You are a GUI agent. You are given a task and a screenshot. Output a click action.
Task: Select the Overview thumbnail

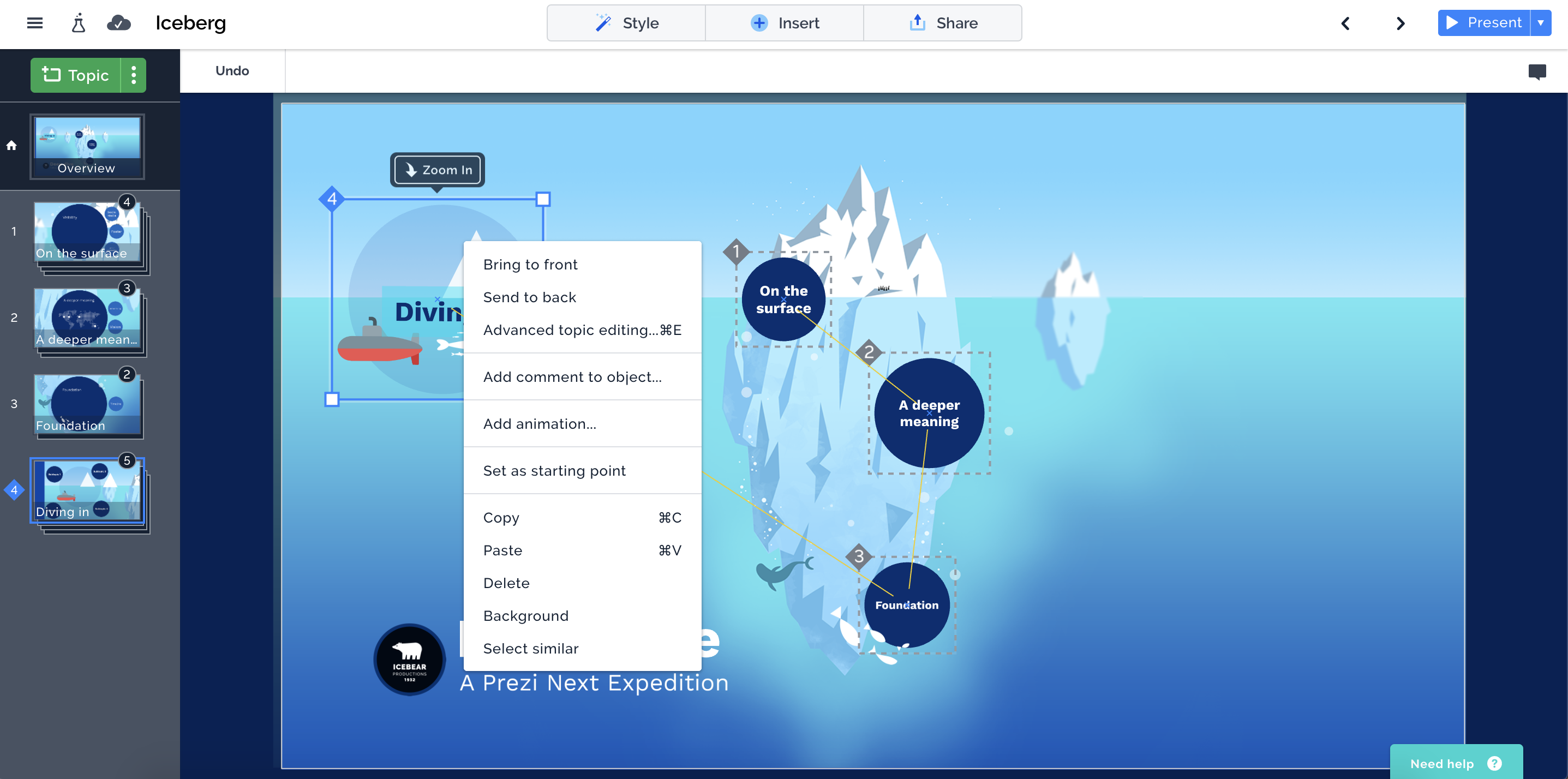pyautogui.click(x=87, y=146)
